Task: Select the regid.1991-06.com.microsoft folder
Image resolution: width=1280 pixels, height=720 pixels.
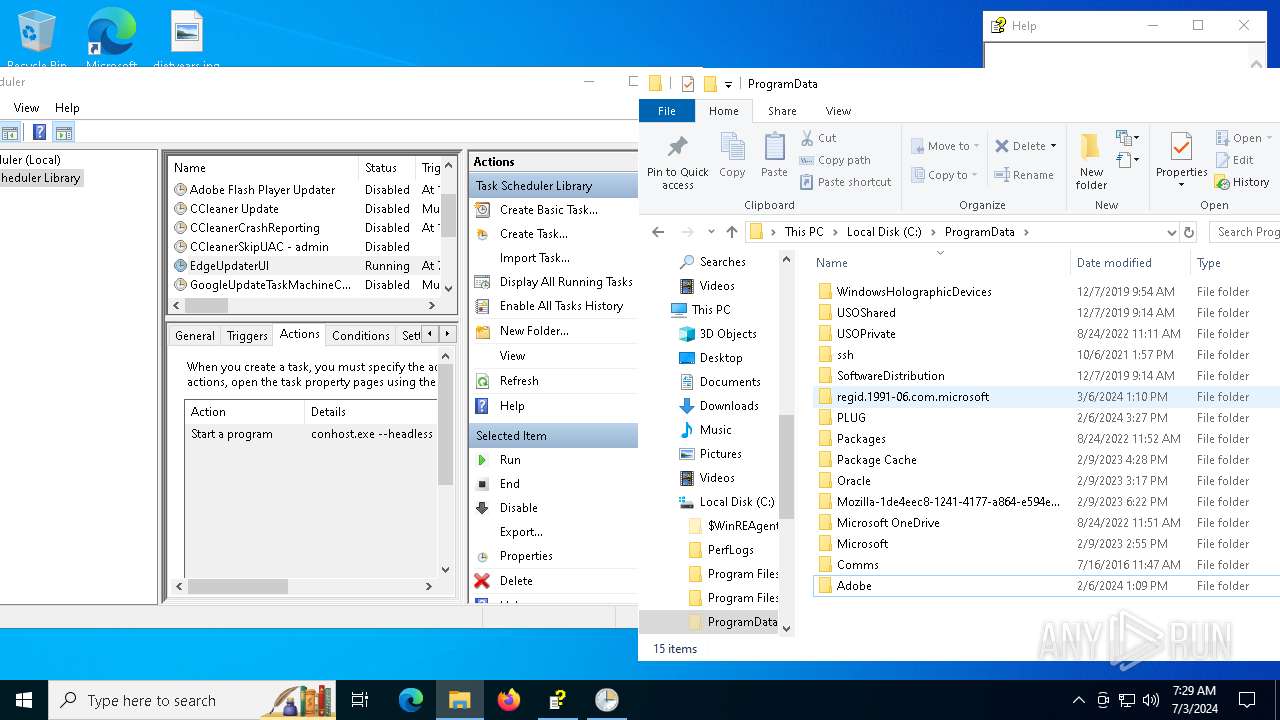Action: 913,397
